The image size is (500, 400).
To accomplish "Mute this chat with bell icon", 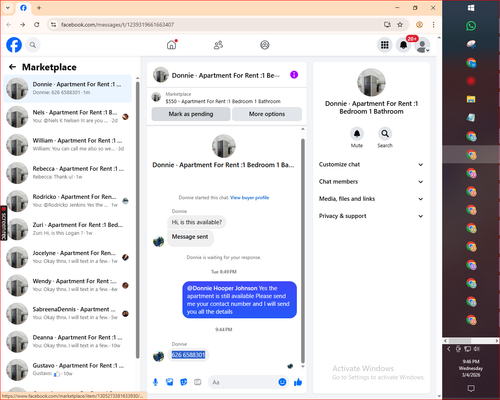I will click(x=357, y=134).
